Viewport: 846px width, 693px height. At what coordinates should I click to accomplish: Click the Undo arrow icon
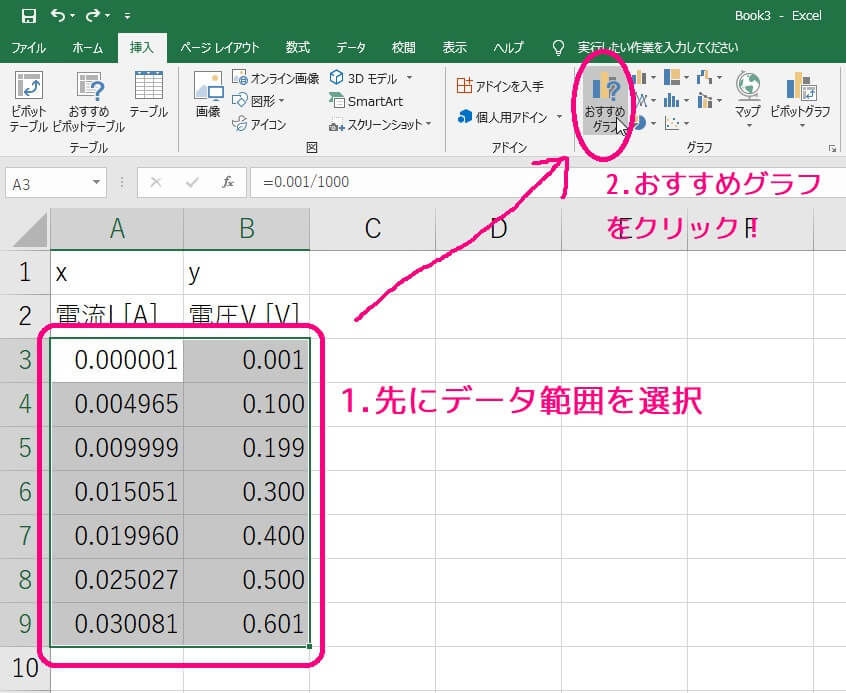tap(58, 15)
